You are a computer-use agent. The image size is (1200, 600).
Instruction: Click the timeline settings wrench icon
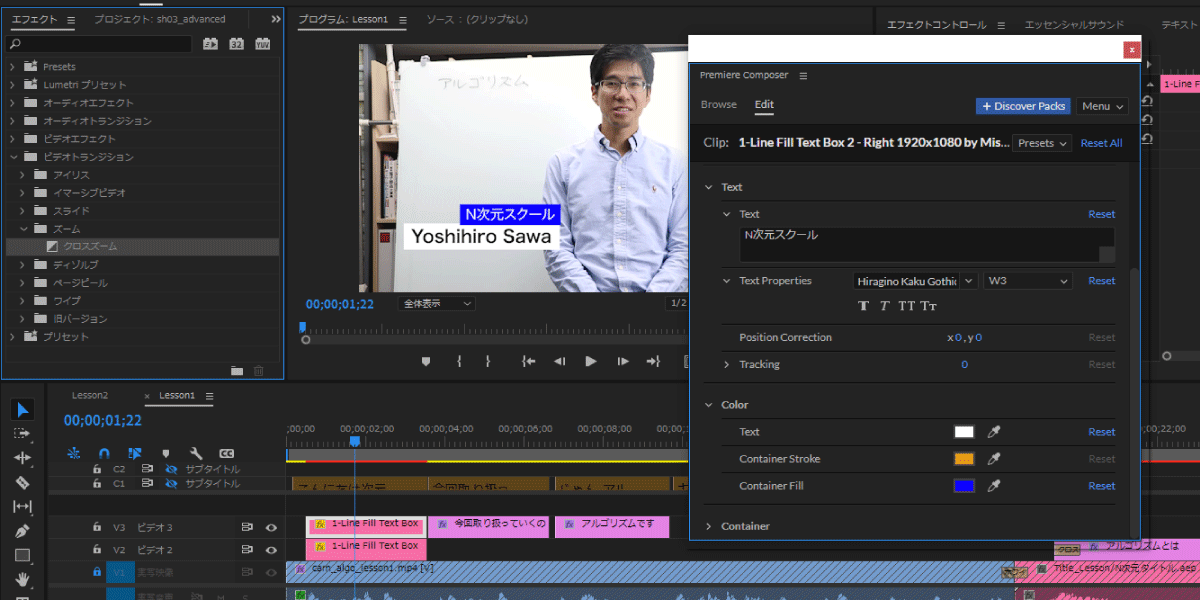[196, 453]
